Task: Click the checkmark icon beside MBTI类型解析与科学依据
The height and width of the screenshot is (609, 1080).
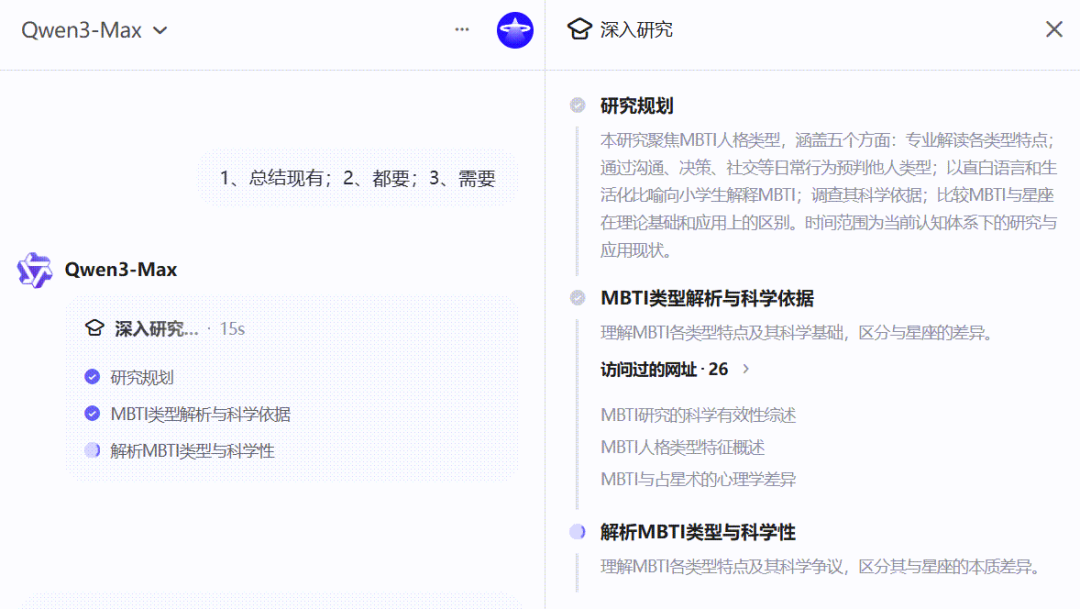Action: [577, 297]
